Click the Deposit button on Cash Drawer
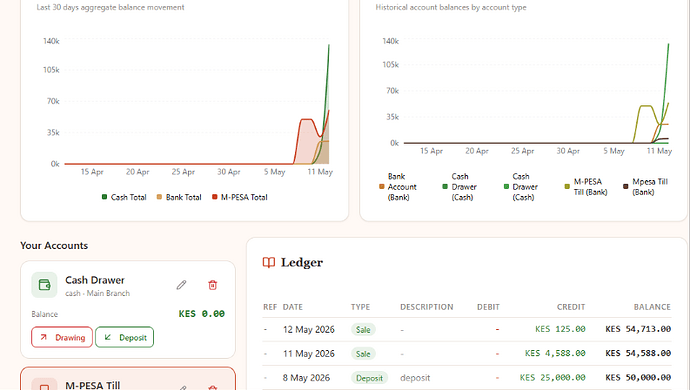 [x=125, y=337]
